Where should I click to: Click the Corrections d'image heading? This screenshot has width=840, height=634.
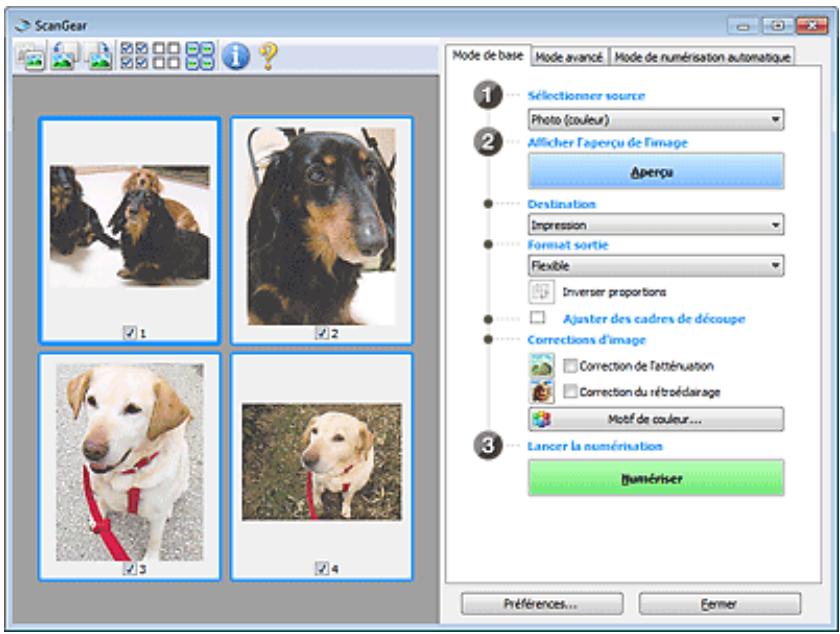587,340
